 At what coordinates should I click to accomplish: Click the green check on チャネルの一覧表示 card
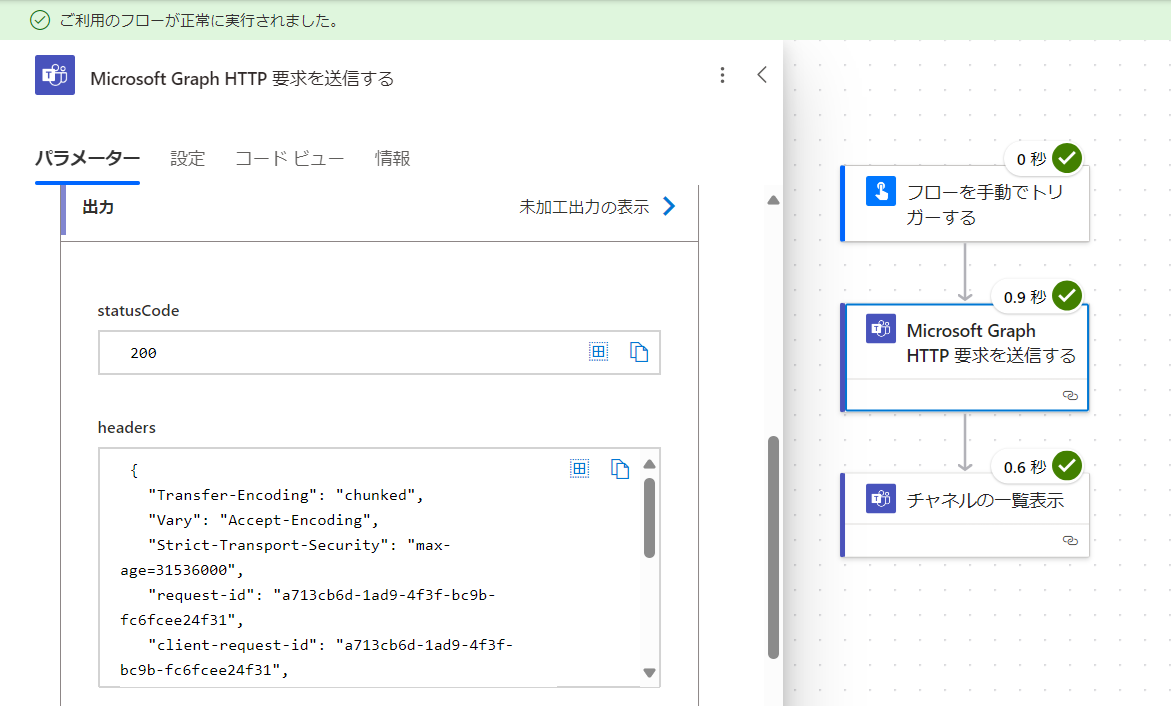pos(1067,466)
